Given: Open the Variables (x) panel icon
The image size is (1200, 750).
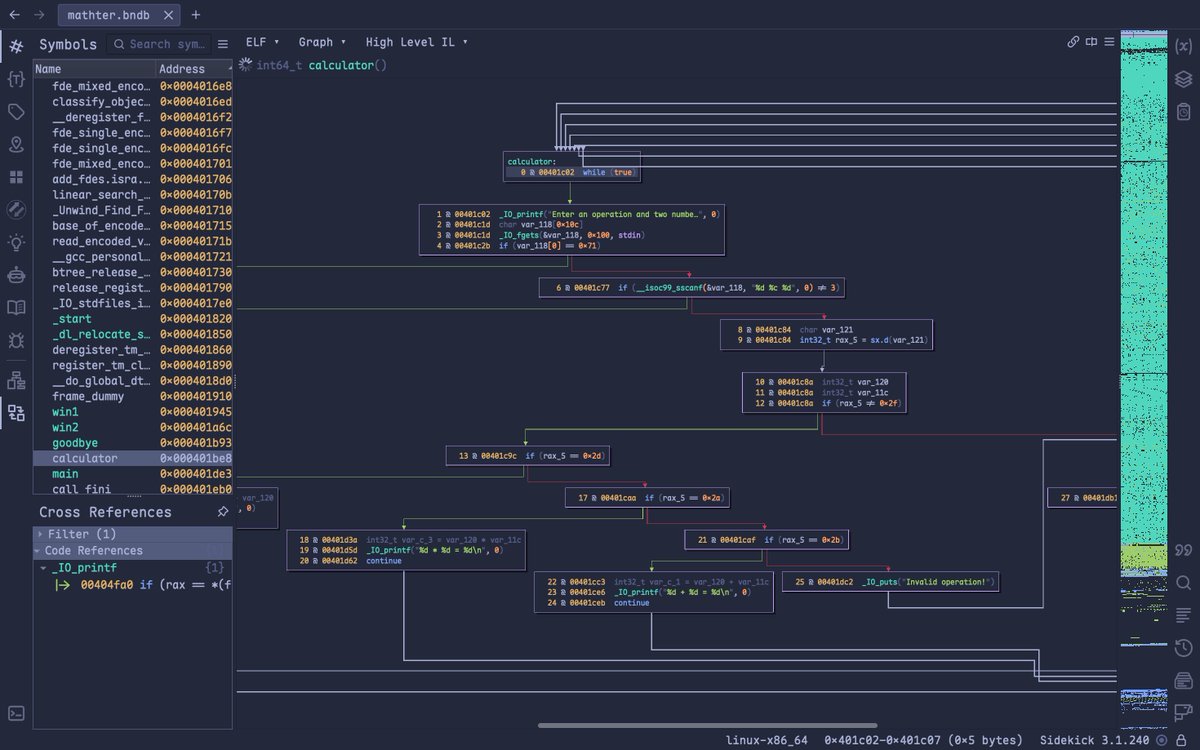Looking at the screenshot, I should (x=1183, y=46).
